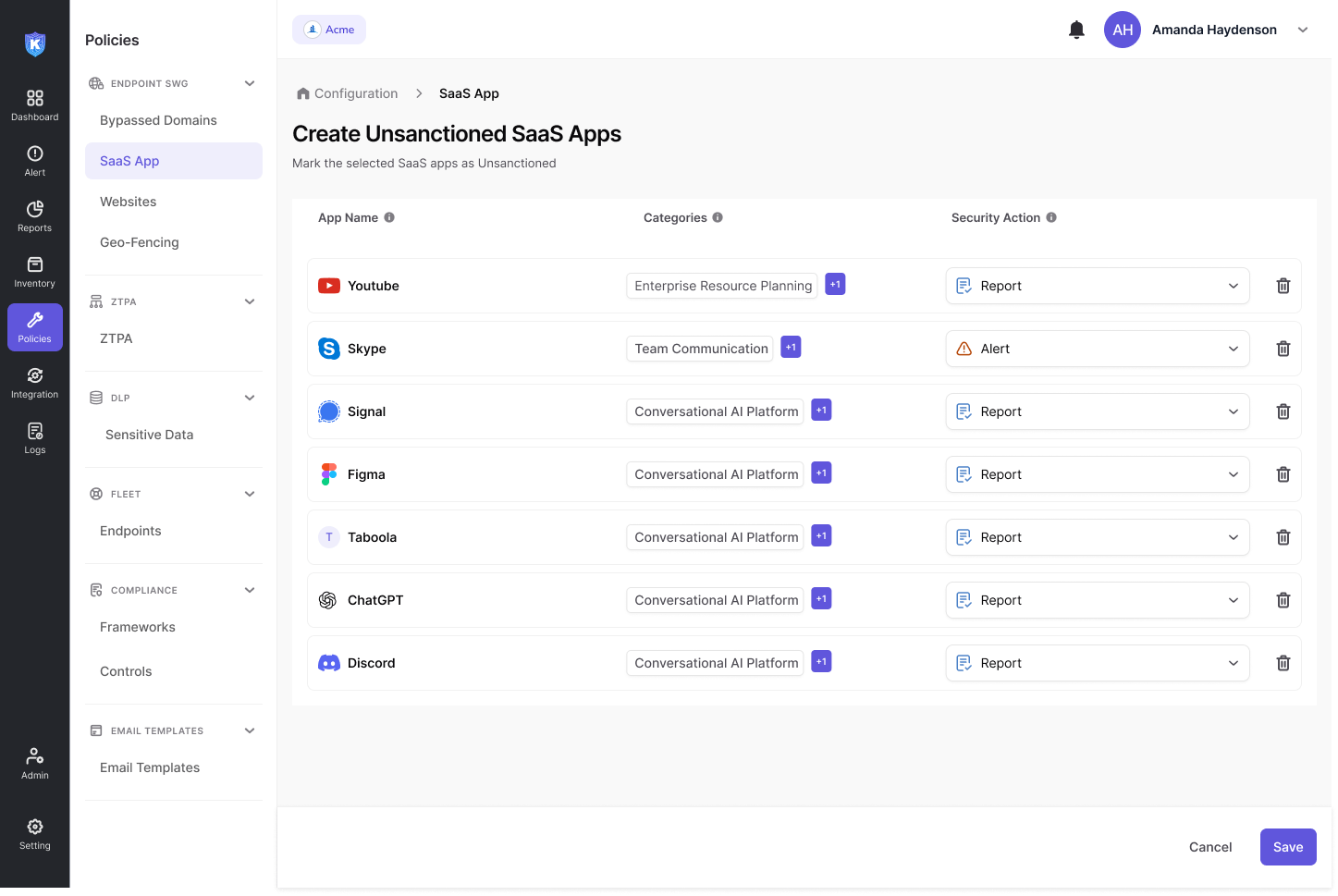The height and width of the screenshot is (896, 1338).
Task: Collapse the Endpoint SWG section
Action: point(250,83)
